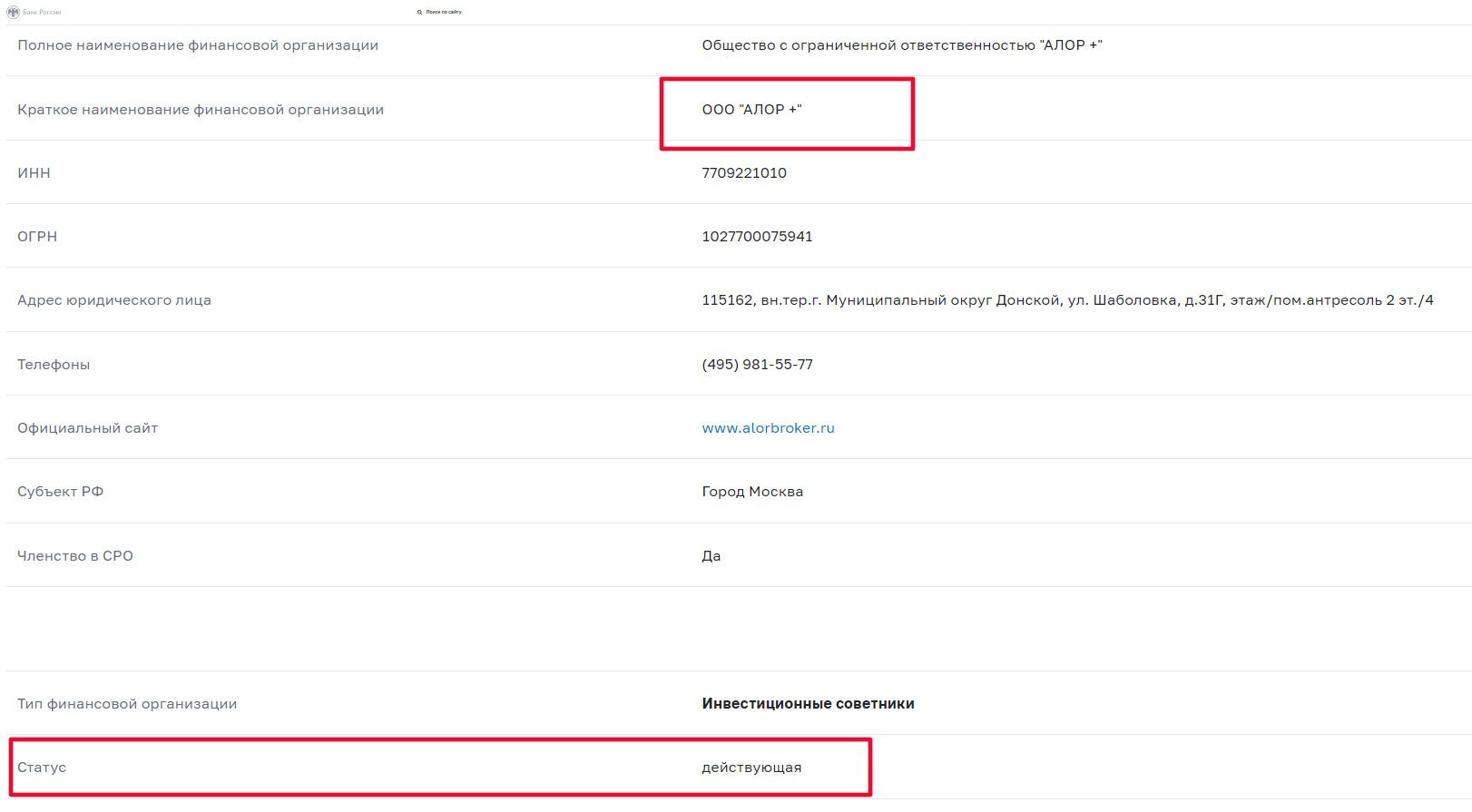Viewport: 1472px width, 812px height.
Task: Click the 'Банк России' header text link
Action: (42, 12)
